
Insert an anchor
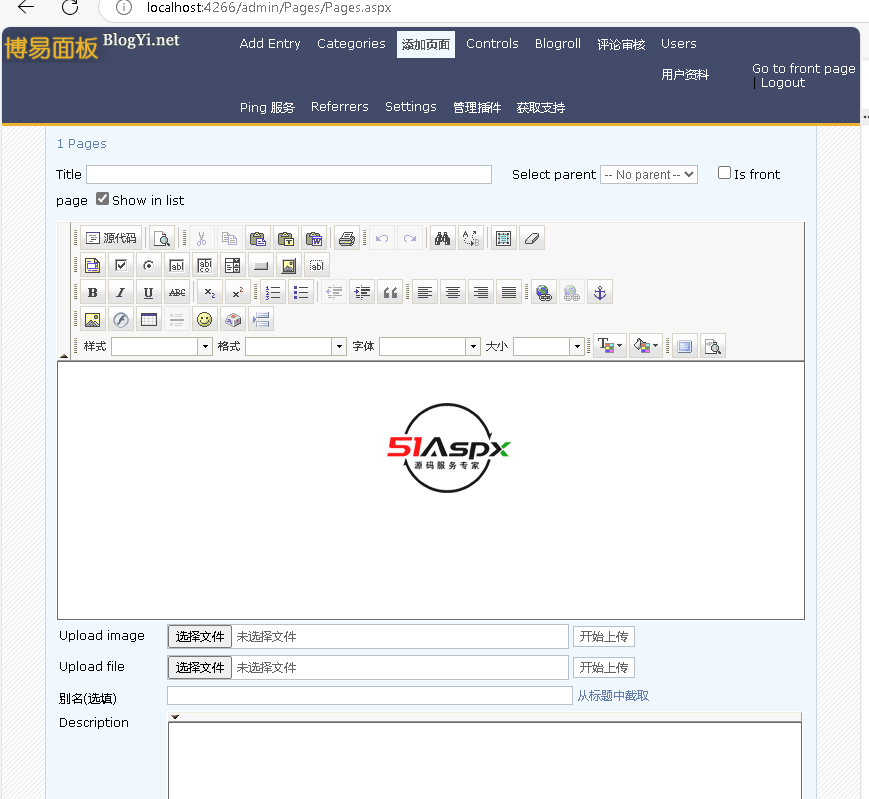pyautogui.click(x=600, y=293)
